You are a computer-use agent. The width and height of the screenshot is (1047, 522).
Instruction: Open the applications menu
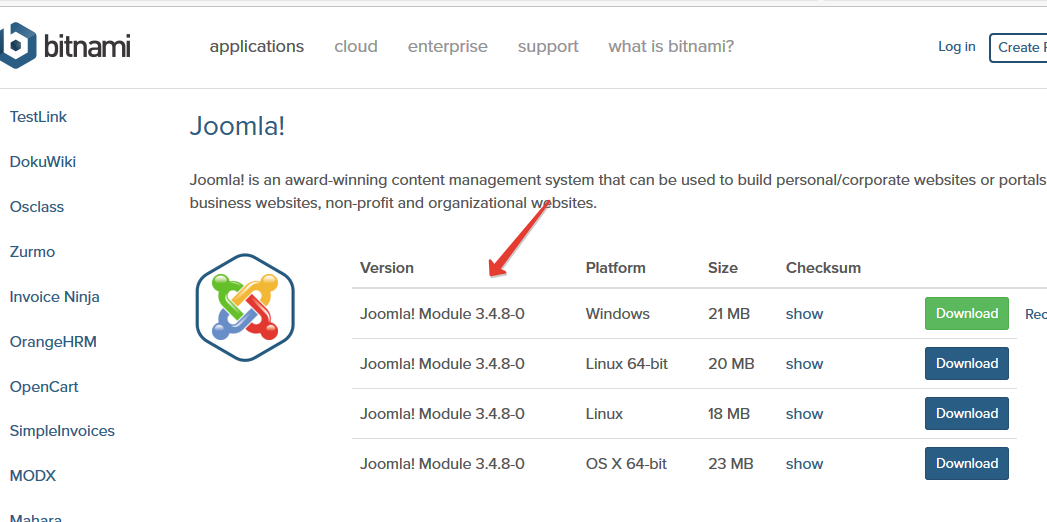pos(256,46)
